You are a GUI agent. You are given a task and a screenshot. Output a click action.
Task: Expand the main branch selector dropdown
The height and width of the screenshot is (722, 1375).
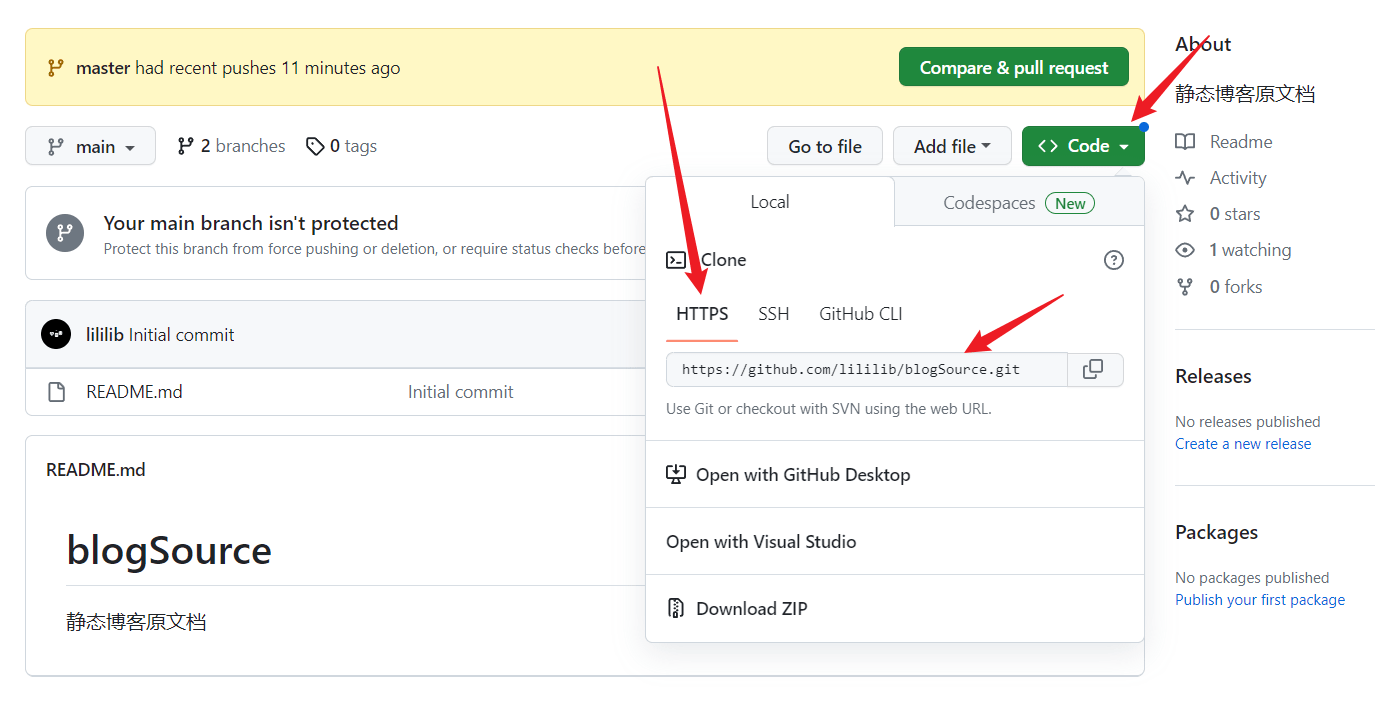coord(91,146)
